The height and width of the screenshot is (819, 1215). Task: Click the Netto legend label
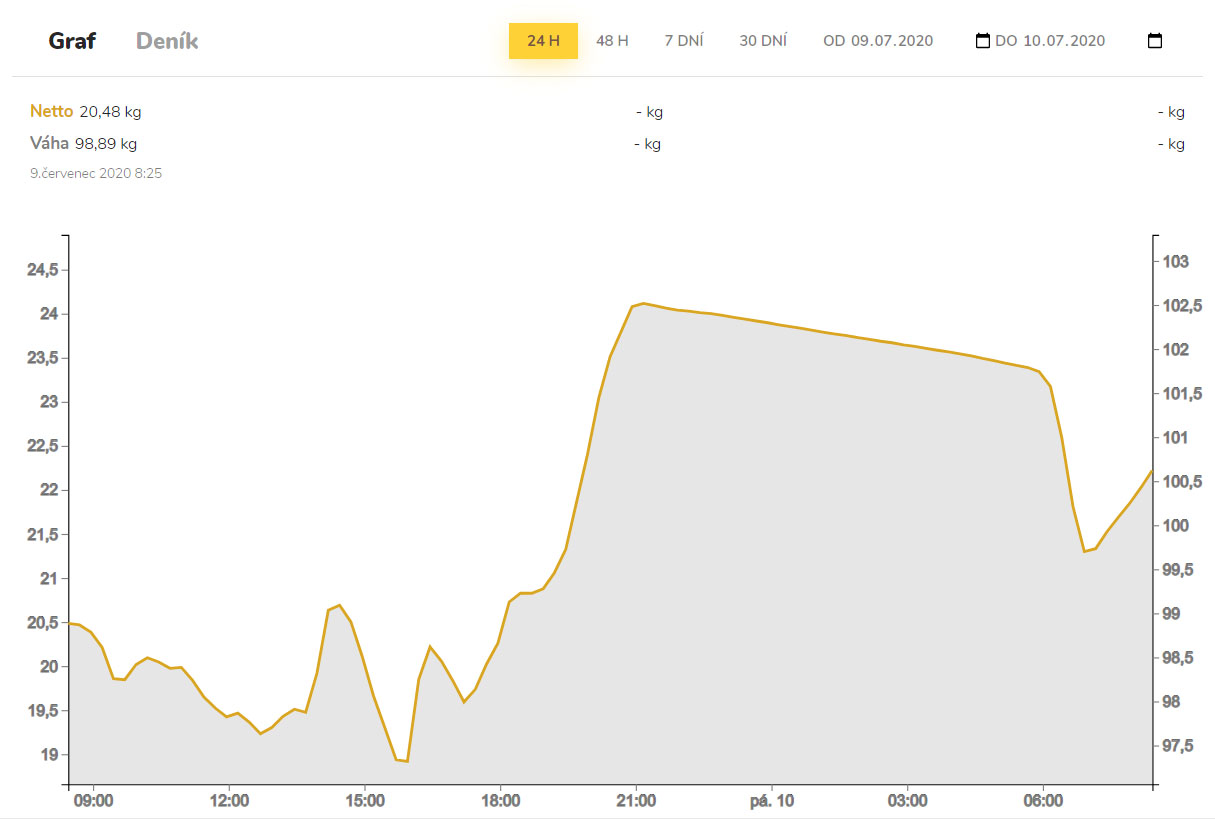[x=51, y=112]
